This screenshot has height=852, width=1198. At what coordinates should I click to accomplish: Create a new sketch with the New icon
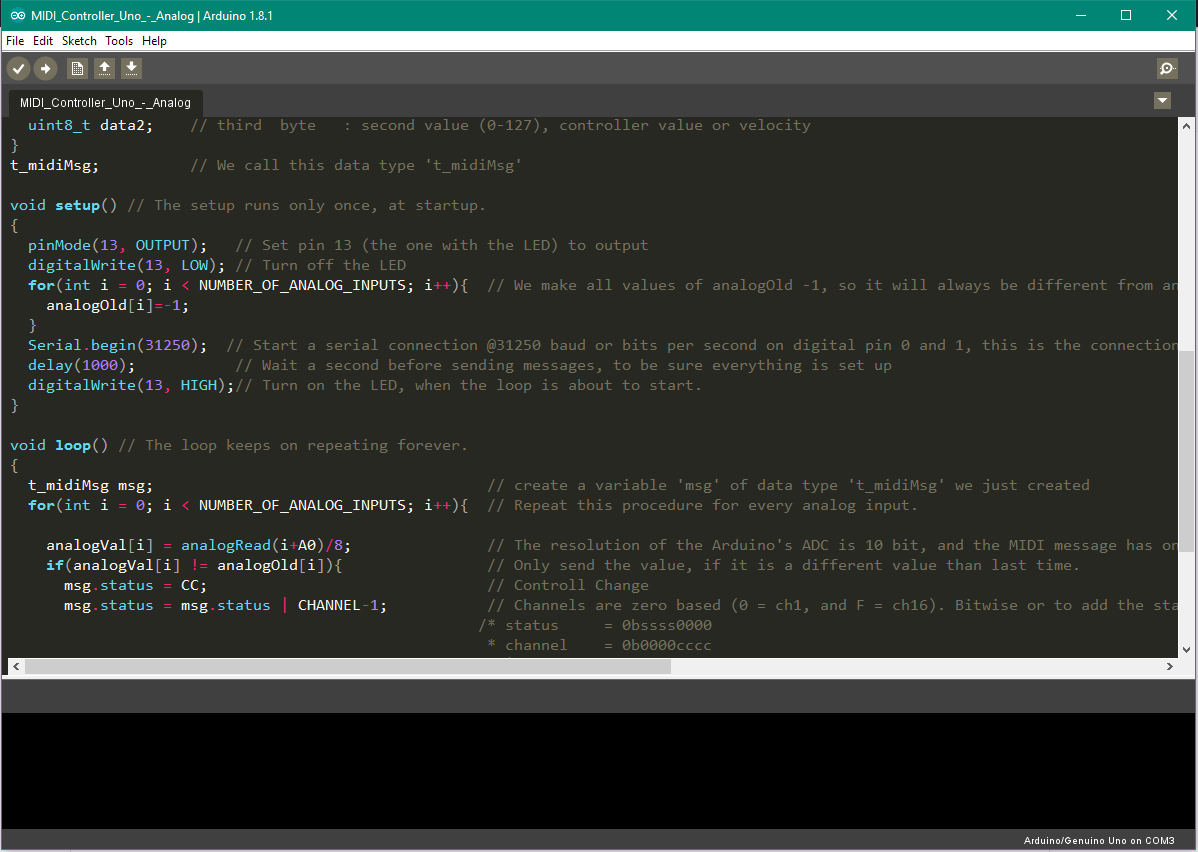77,69
